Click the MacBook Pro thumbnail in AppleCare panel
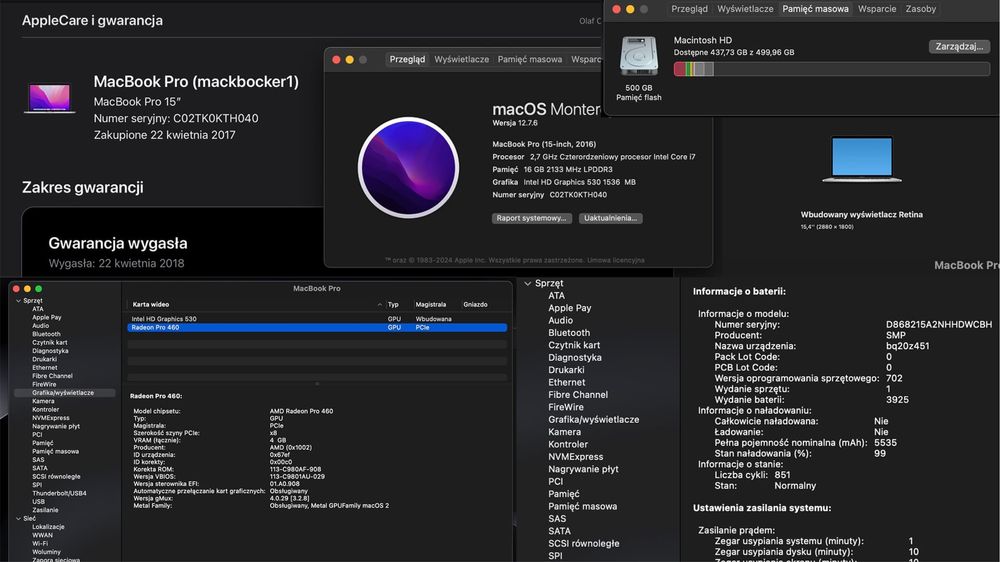This screenshot has height=562, width=1000. point(49,98)
